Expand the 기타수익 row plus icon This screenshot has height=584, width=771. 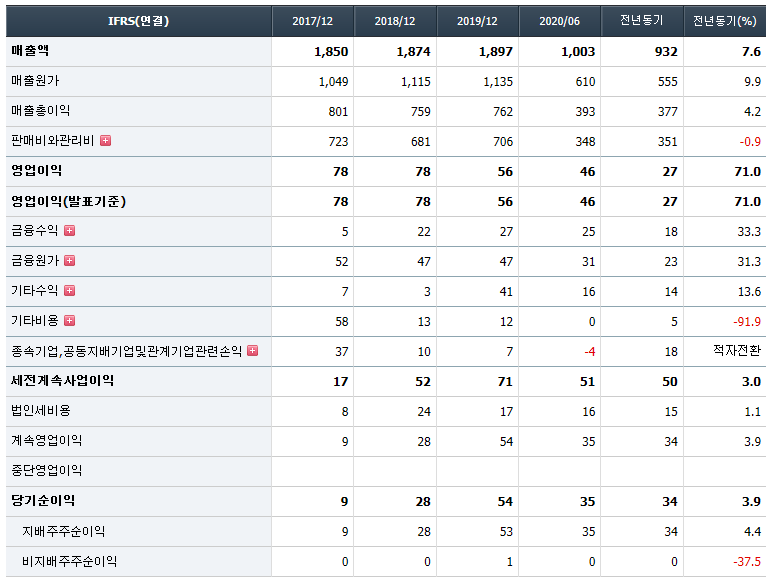[70, 291]
